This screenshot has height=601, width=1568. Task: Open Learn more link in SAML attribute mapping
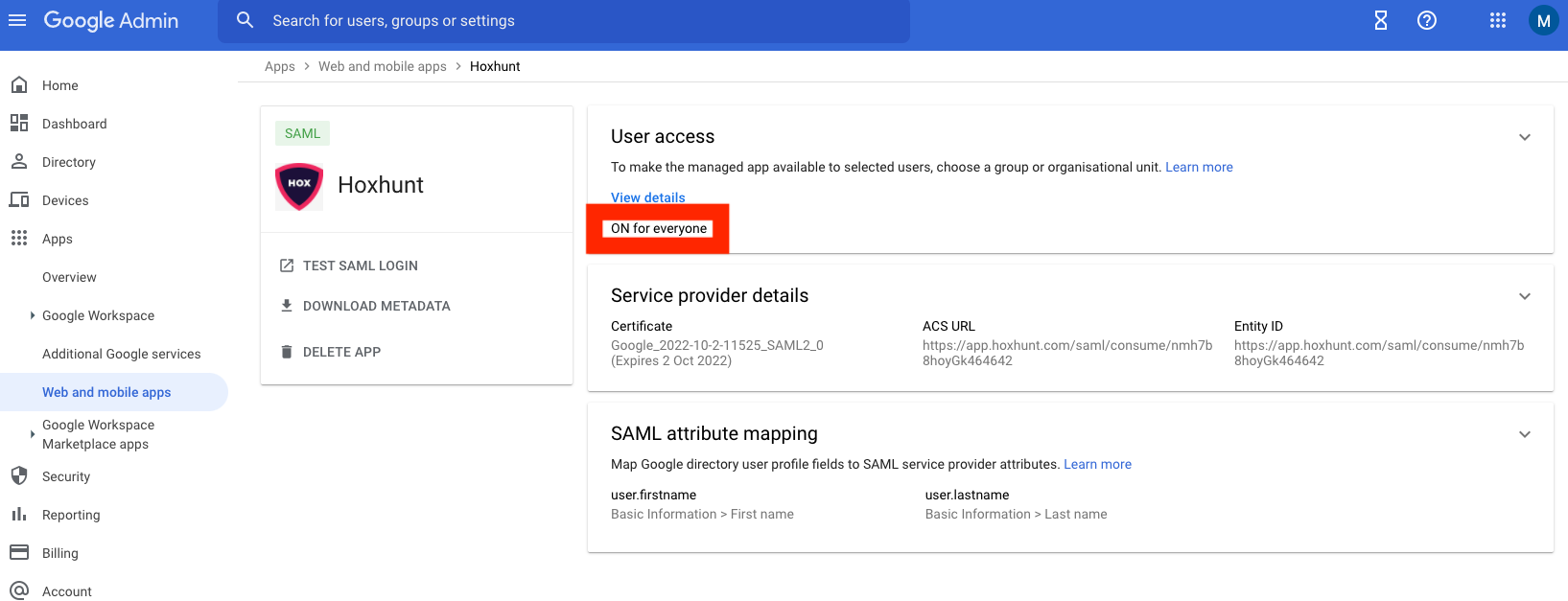point(1097,464)
